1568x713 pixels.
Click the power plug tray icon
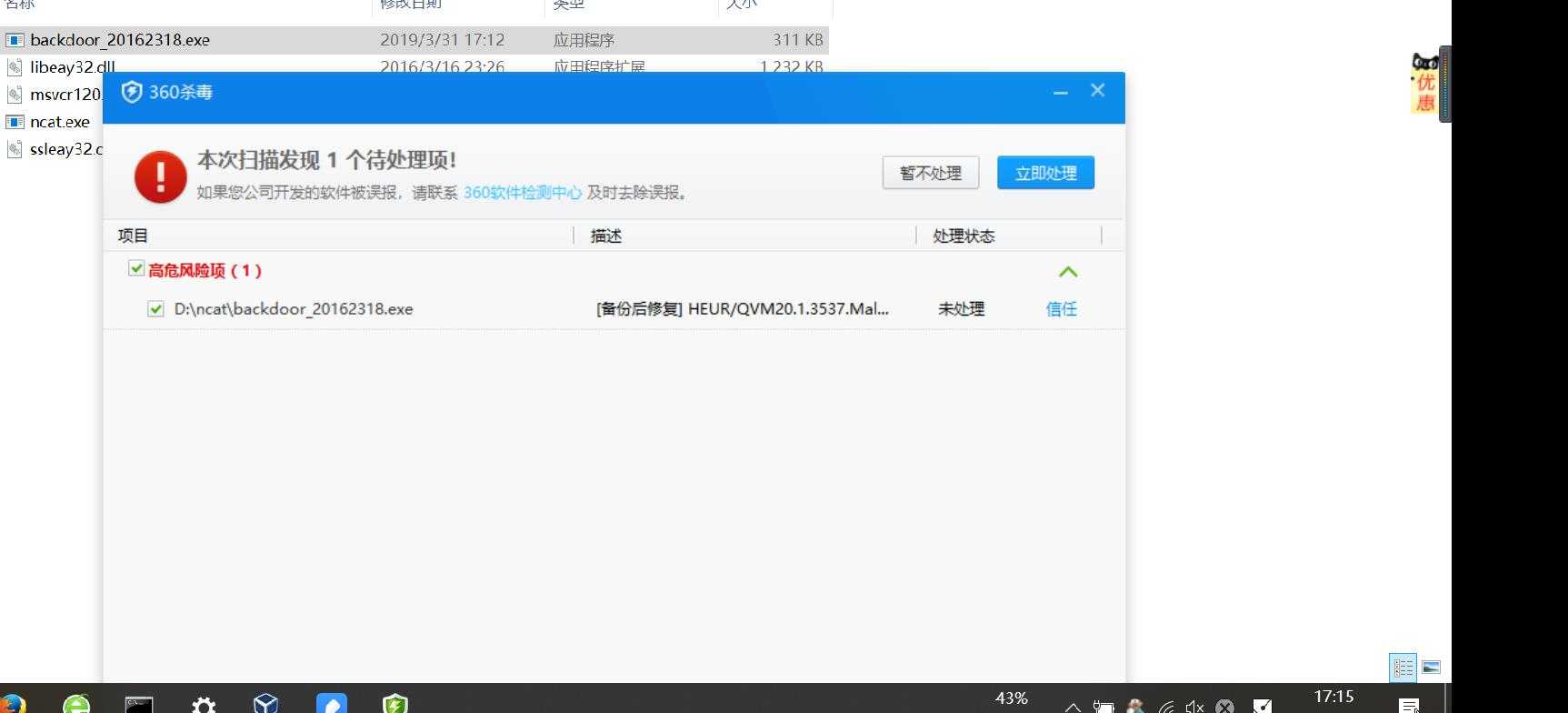(1104, 707)
